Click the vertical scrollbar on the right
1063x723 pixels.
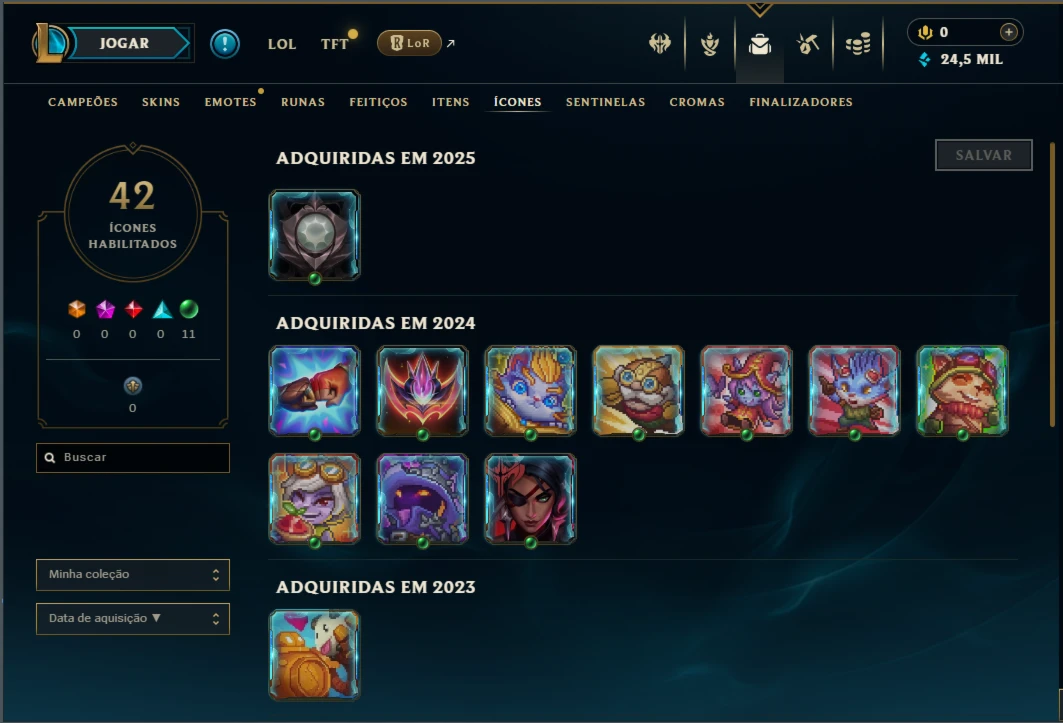(1052, 285)
